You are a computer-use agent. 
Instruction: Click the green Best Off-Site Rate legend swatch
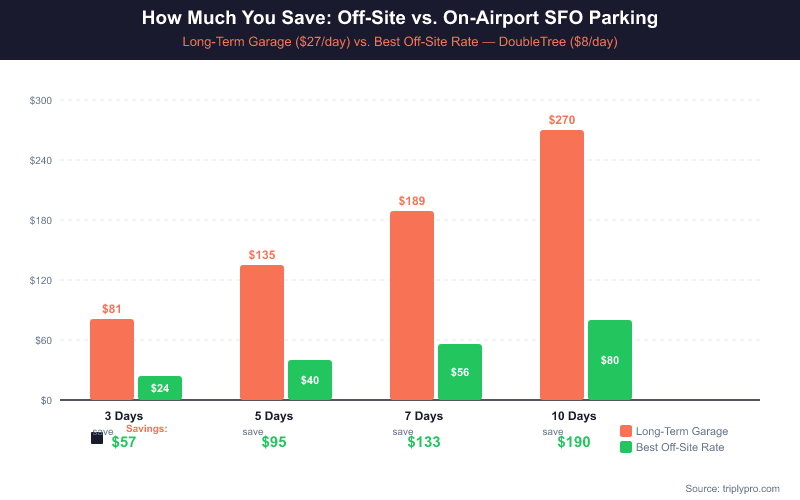tap(626, 447)
